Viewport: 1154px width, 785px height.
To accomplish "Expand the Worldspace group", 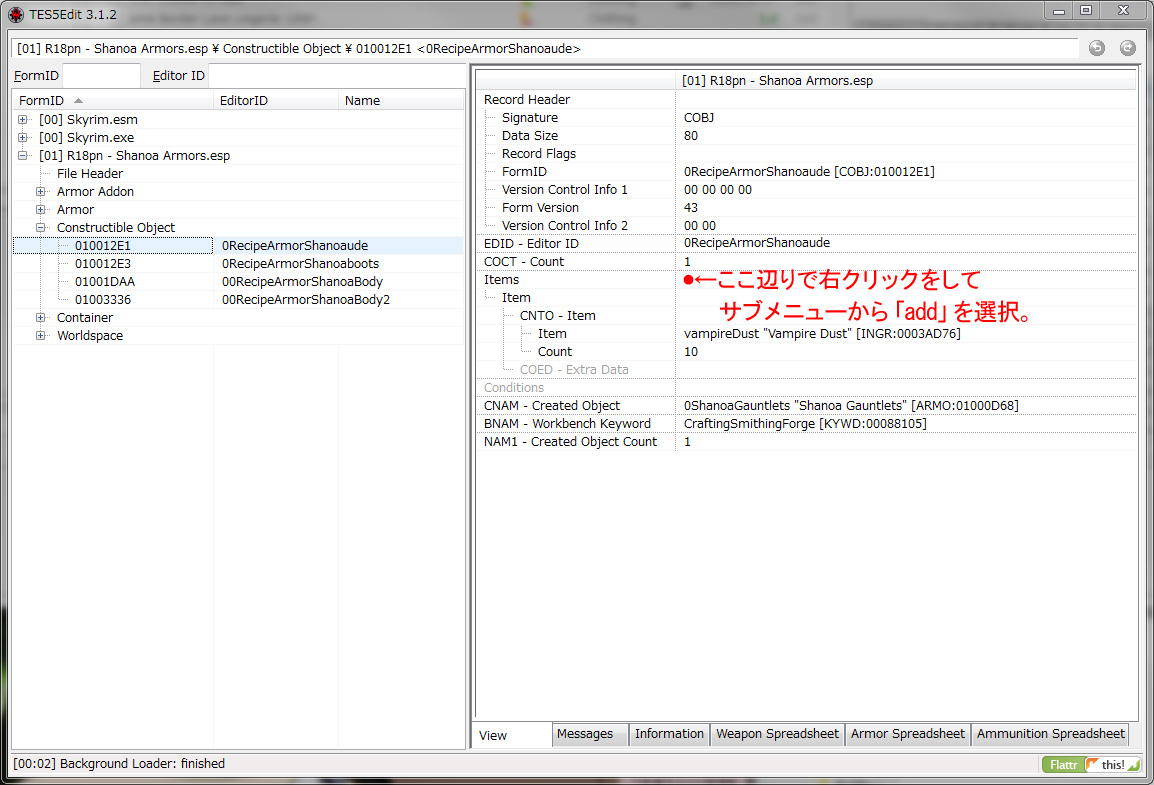I will tap(40, 335).
